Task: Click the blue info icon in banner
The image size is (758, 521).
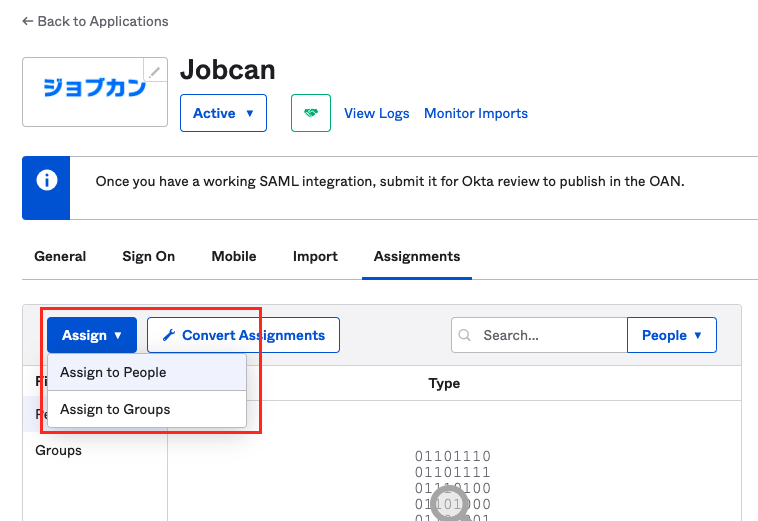Action: pyautogui.click(x=46, y=181)
